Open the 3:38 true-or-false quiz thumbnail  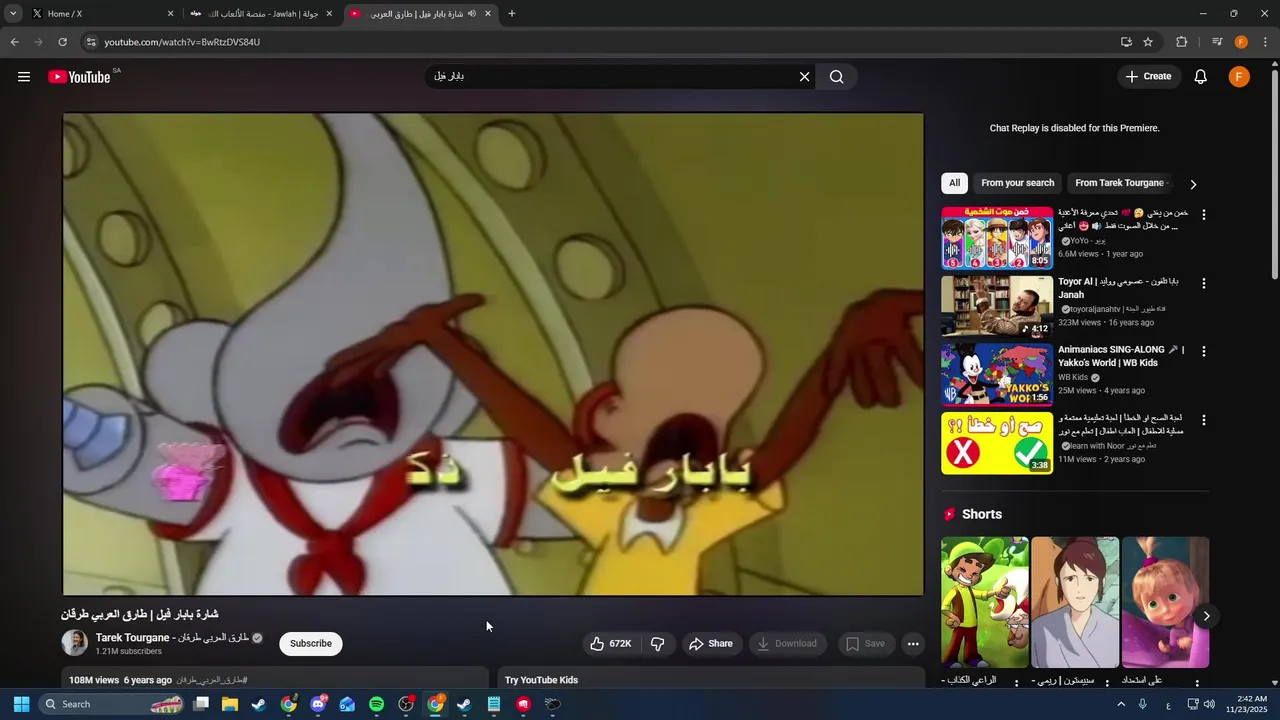point(997,443)
